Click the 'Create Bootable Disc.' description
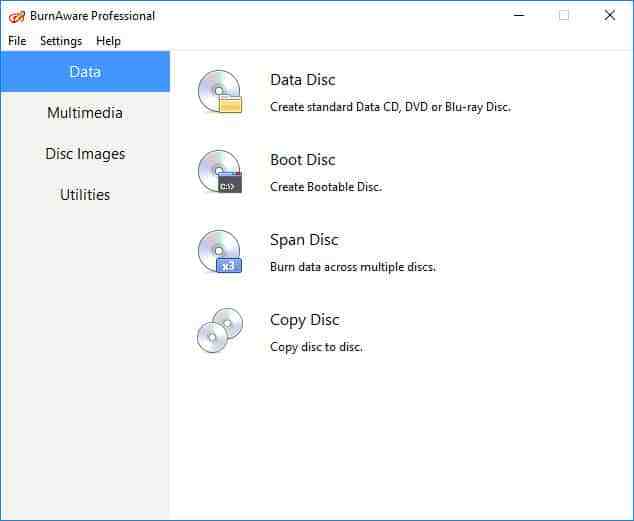Screen dimensions: 634x521 tap(326, 187)
